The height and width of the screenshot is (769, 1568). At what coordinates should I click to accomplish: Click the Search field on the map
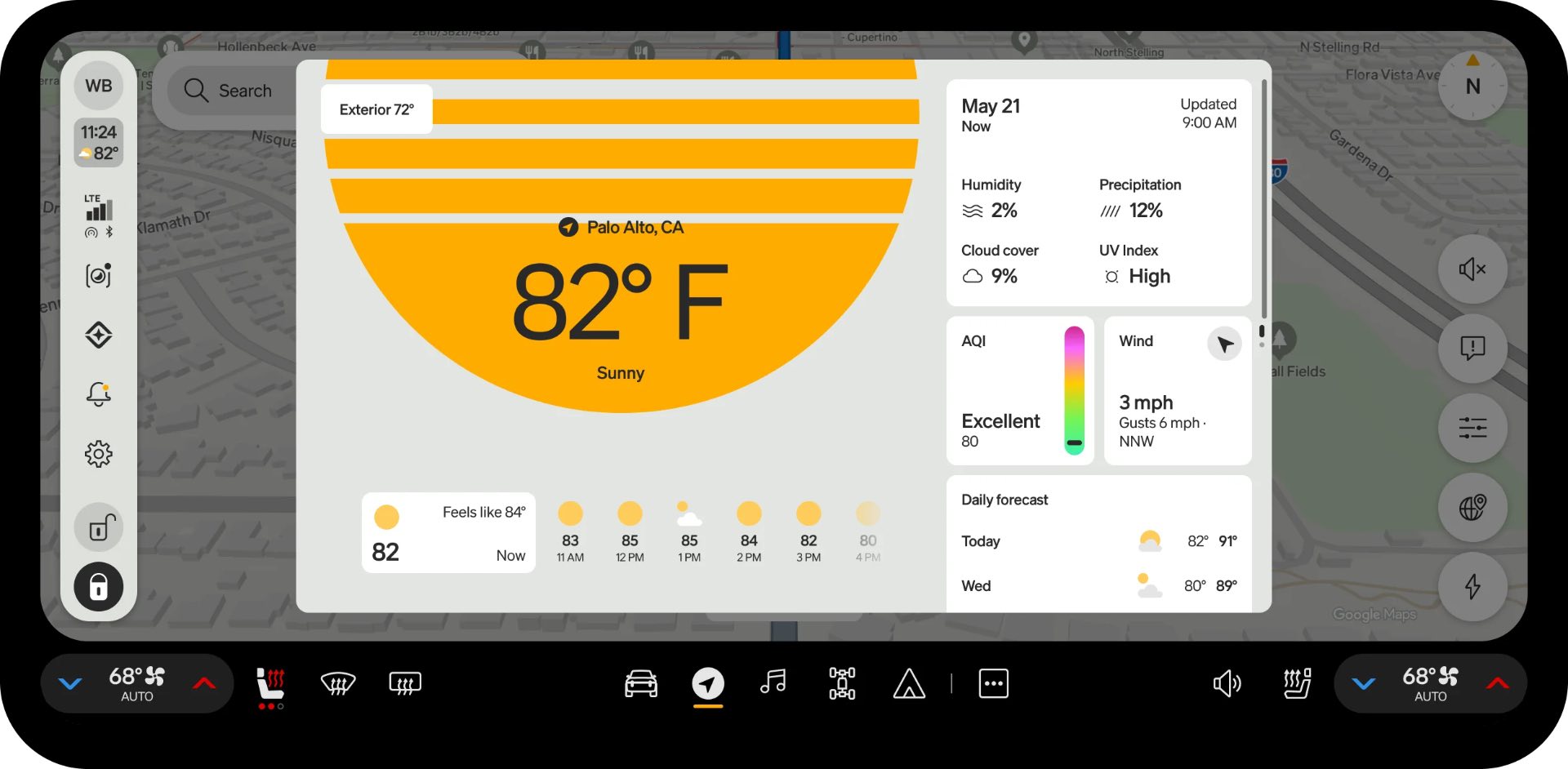[x=232, y=91]
